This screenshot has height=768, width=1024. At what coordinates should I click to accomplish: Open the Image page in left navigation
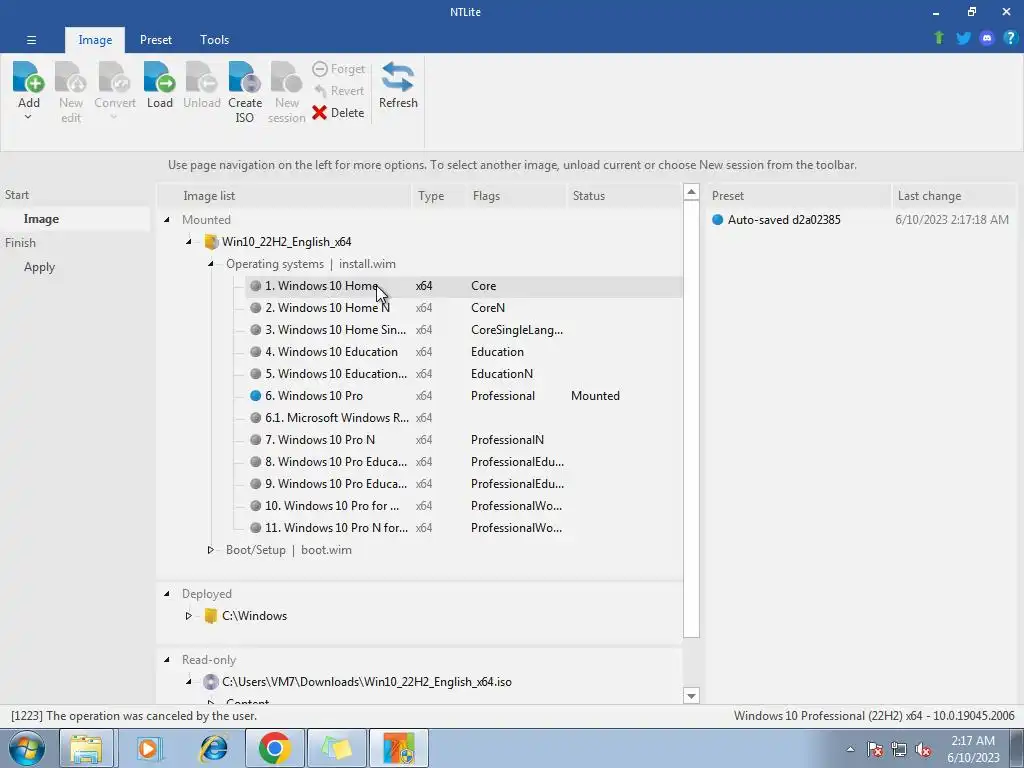tap(75, 219)
